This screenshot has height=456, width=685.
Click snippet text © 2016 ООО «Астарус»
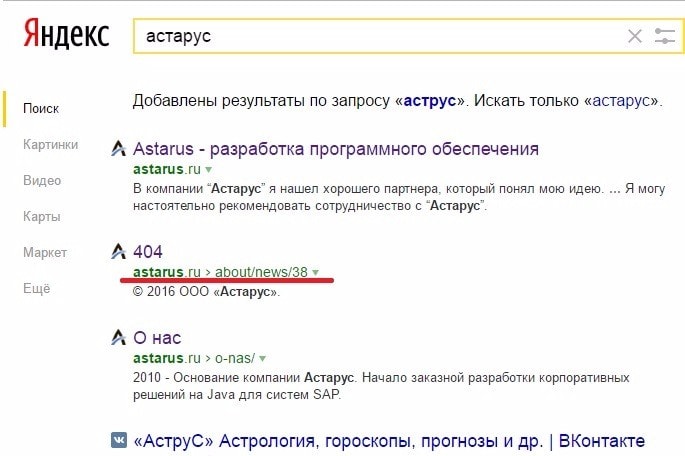point(206,291)
